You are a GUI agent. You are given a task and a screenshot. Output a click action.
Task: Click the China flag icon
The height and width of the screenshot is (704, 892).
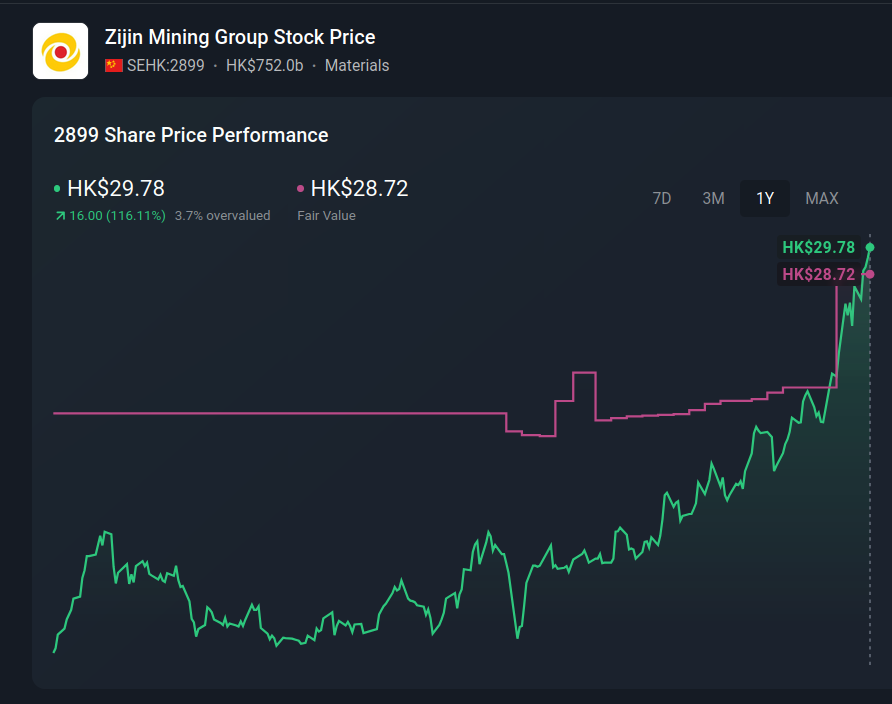[114, 66]
